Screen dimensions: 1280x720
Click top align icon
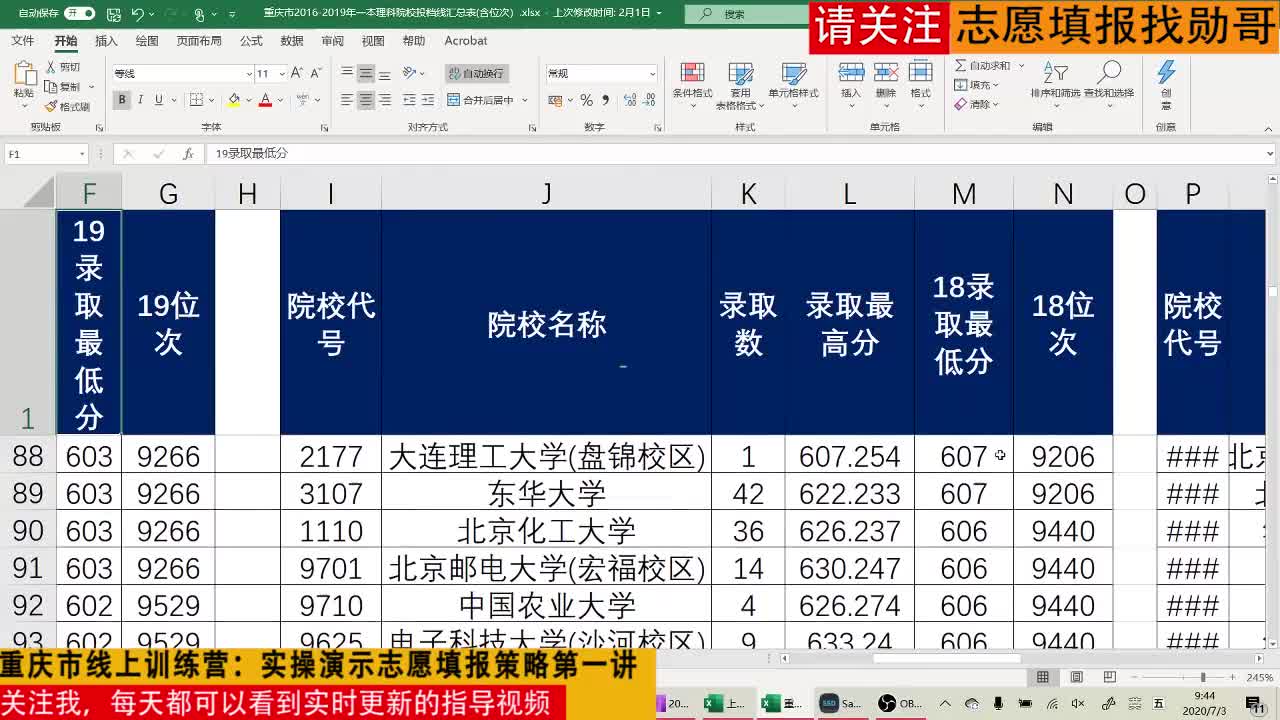click(x=347, y=73)
